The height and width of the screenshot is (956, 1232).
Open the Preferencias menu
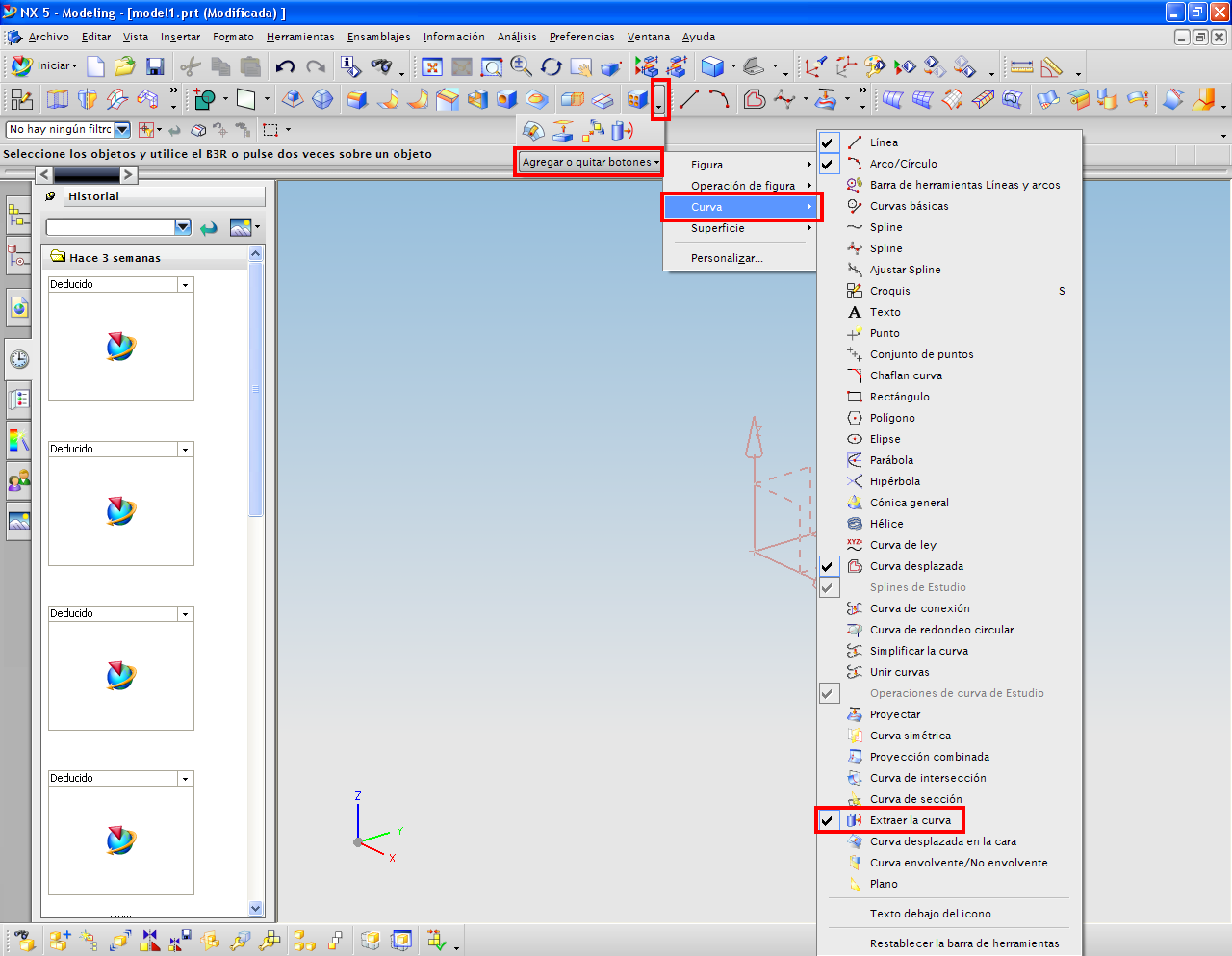point(581,37)
